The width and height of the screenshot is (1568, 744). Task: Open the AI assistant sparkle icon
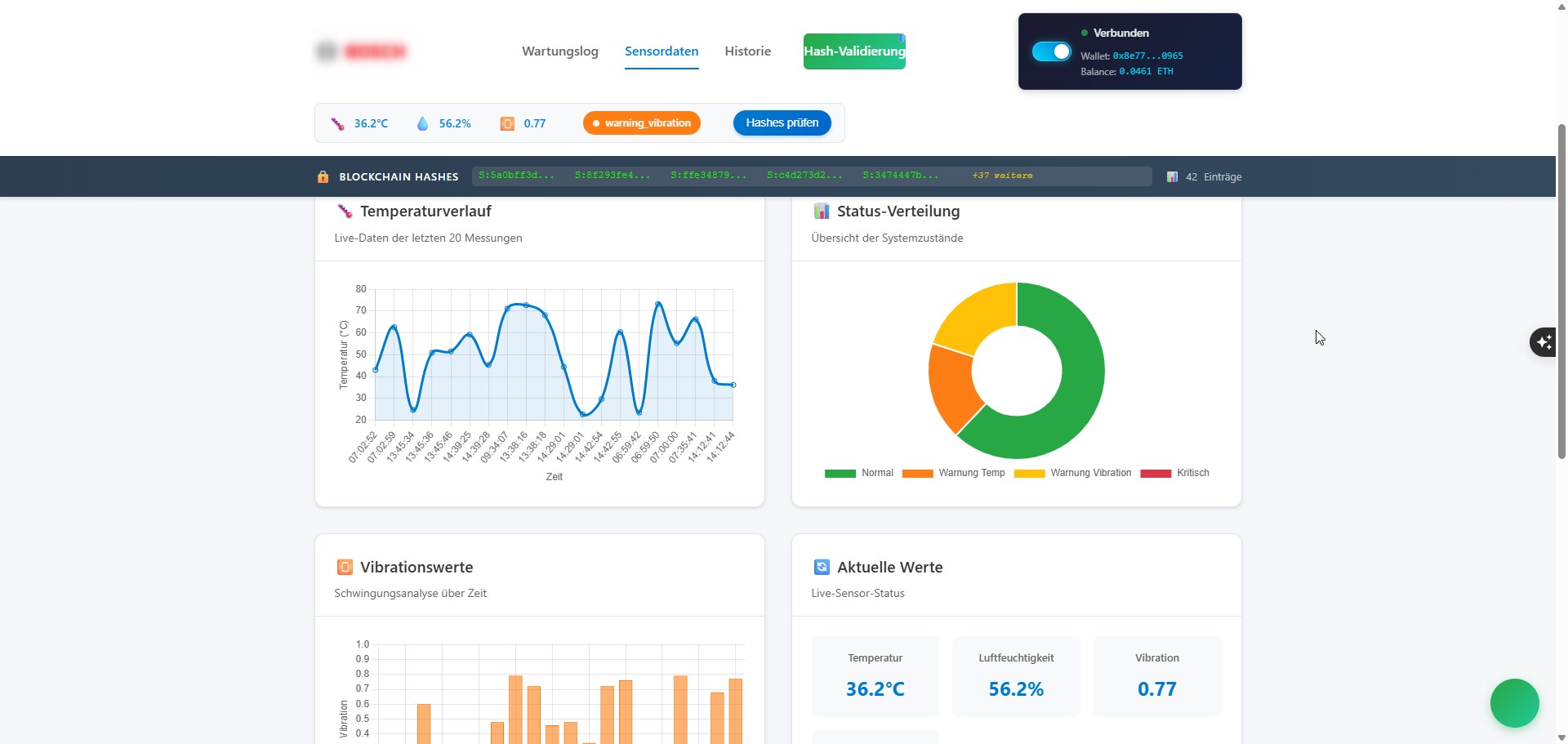(1543, 342)
